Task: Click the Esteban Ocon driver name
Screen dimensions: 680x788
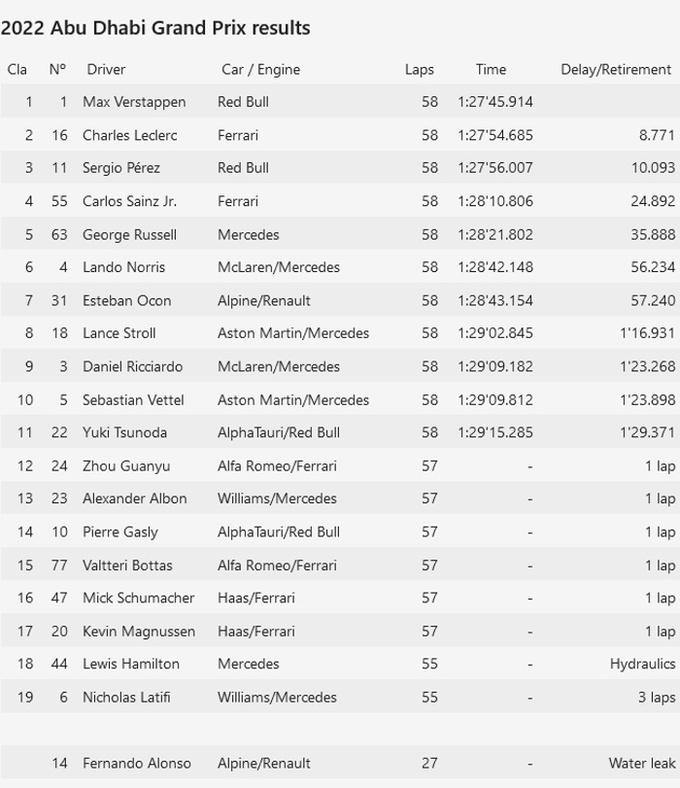Action: point(127,300)
